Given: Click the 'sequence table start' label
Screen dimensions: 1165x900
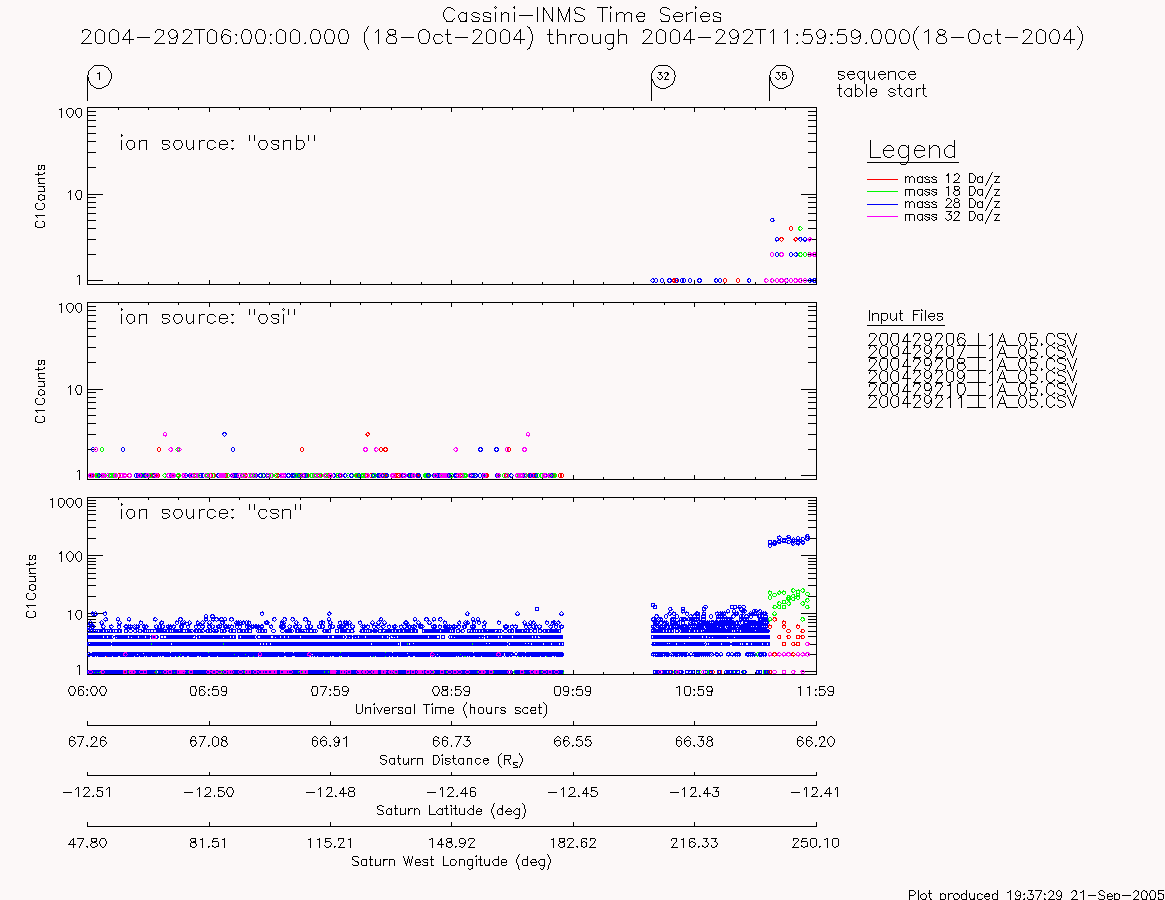Looking at the screenshot, I should pos(882,82).
